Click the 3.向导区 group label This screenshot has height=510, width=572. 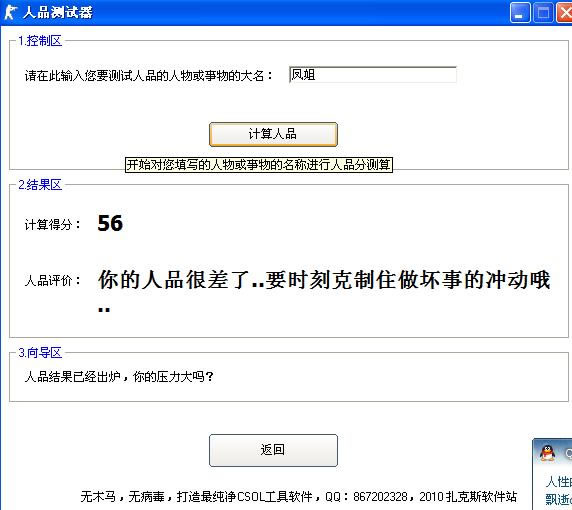[x=40, y=353]
